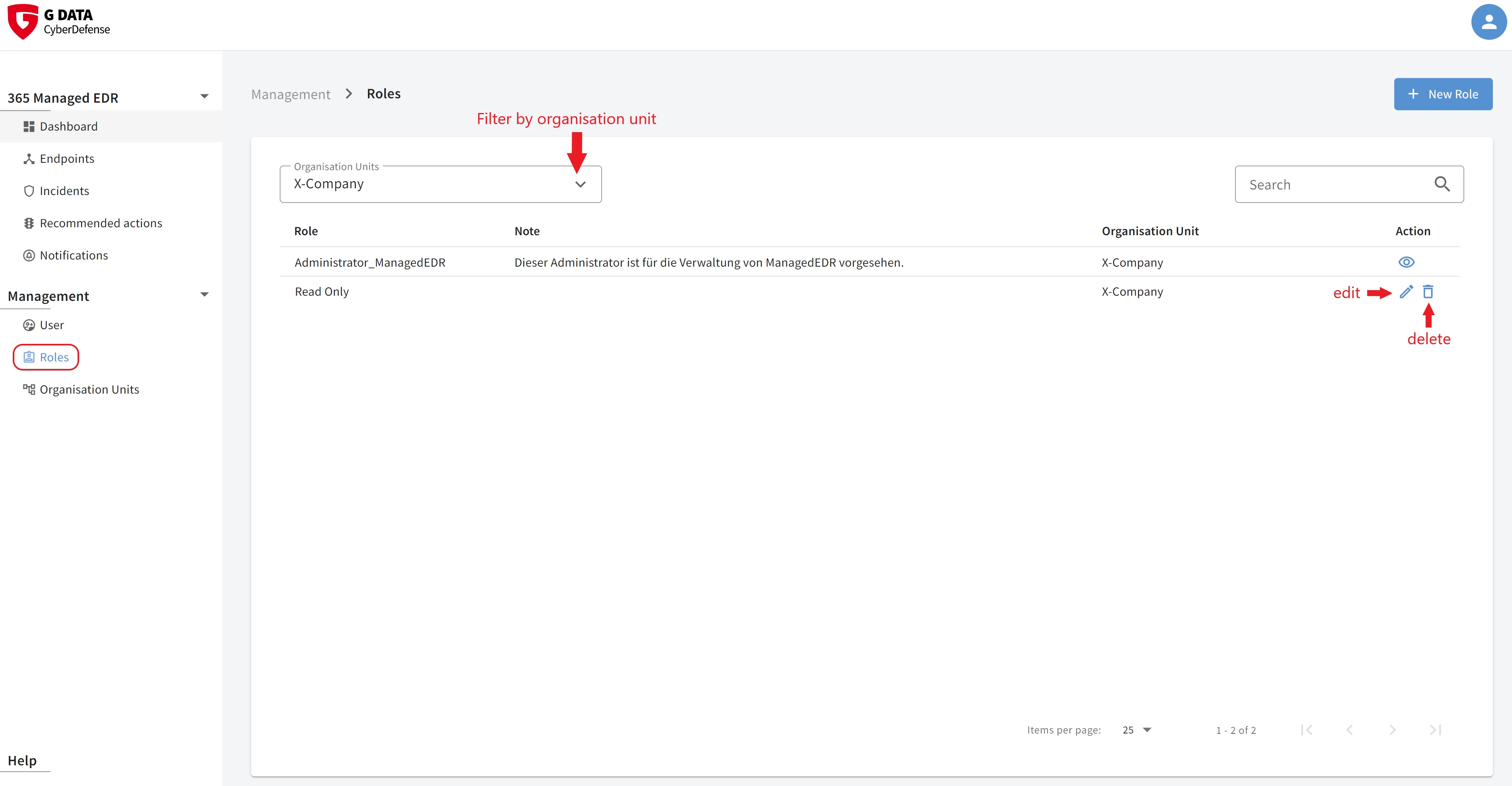Click the Roles breadcrumb
Viewport: 1512px width, 786px height.
[x=384, y=94]
